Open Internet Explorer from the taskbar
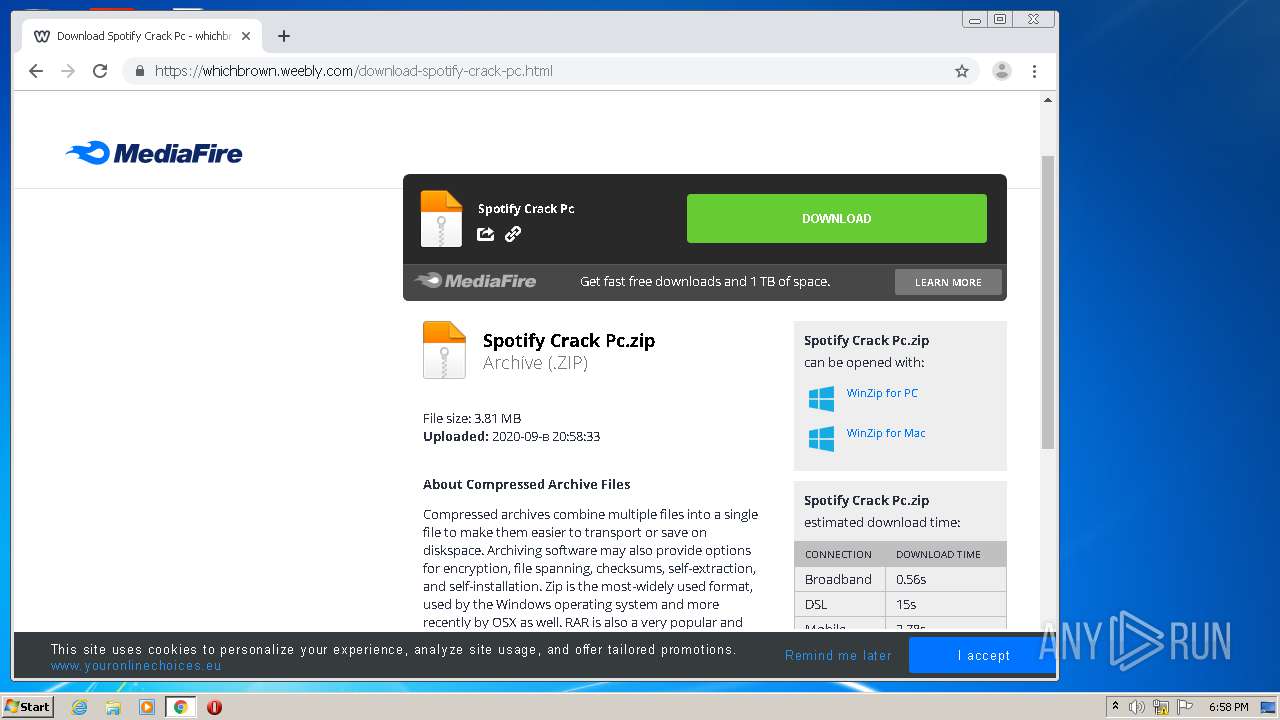 pos(79,707)
